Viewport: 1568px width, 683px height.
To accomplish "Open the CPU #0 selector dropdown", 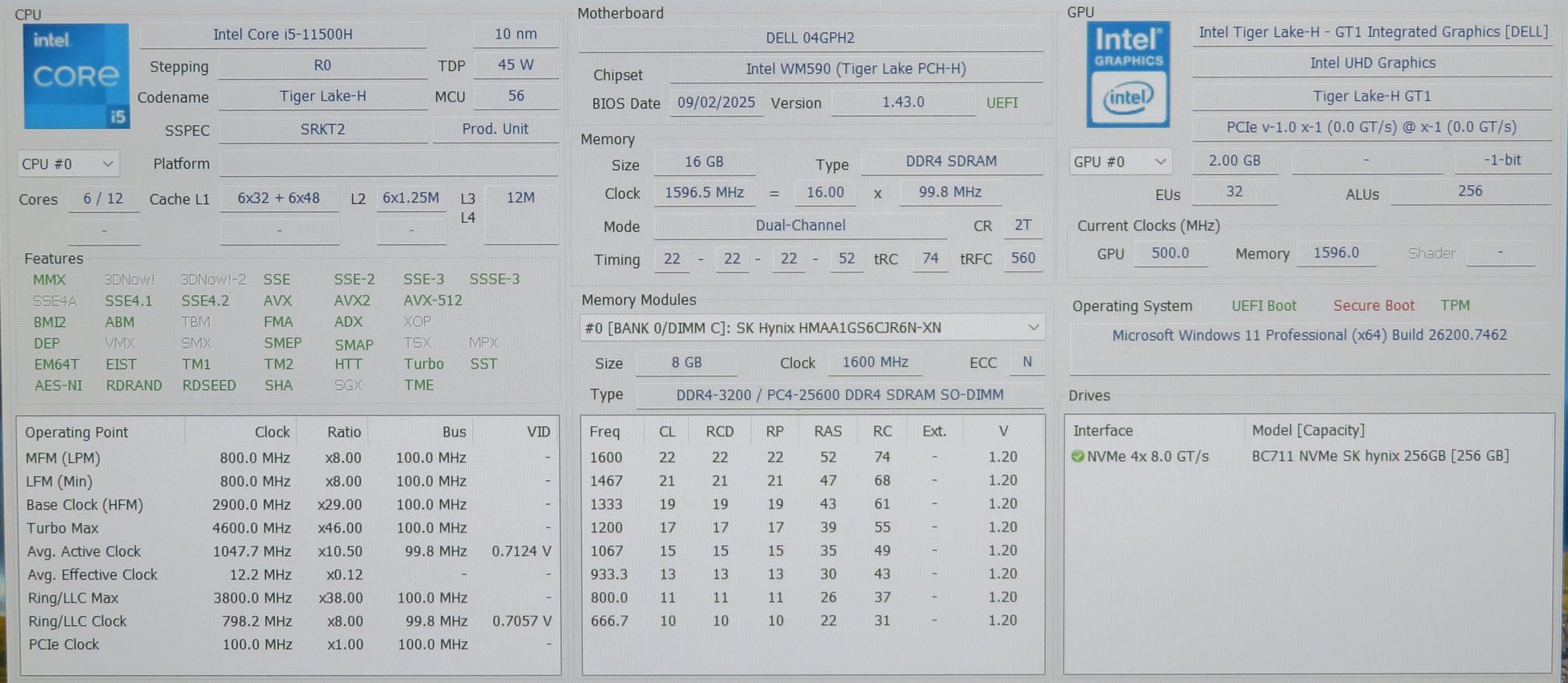I will tap(68, 164).
